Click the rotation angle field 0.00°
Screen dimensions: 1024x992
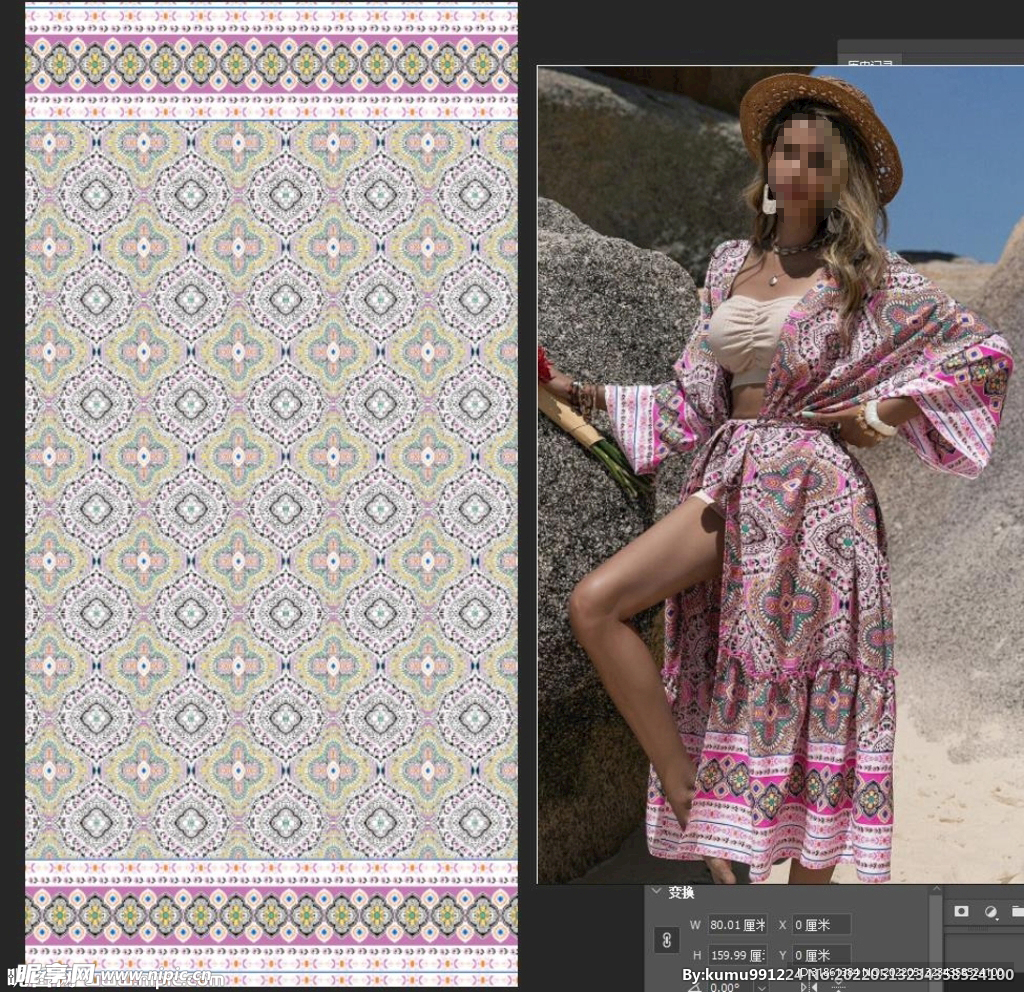(x=724, y=986)
